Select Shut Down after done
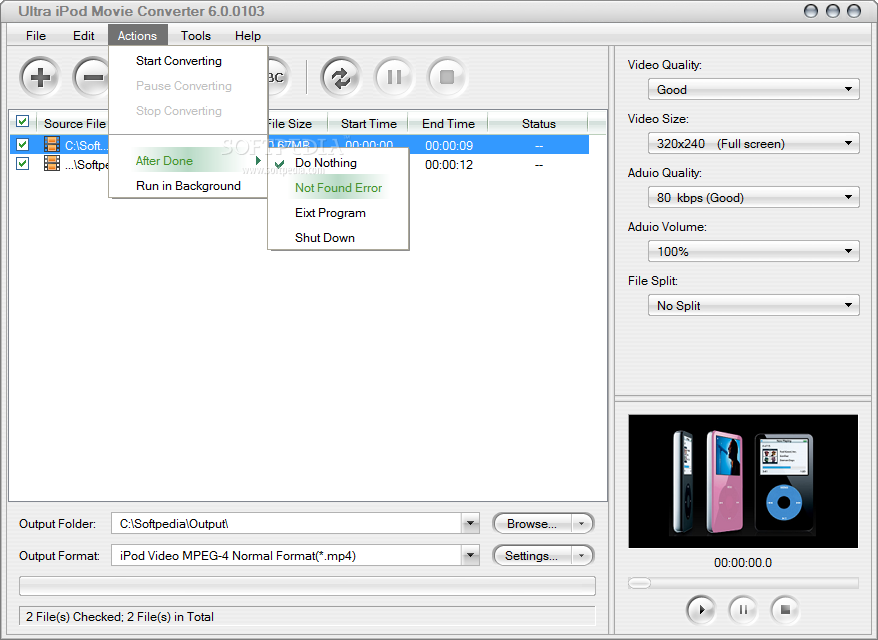Screen dimensions: 878x640 pyautogui.click(x=338, y=238)
